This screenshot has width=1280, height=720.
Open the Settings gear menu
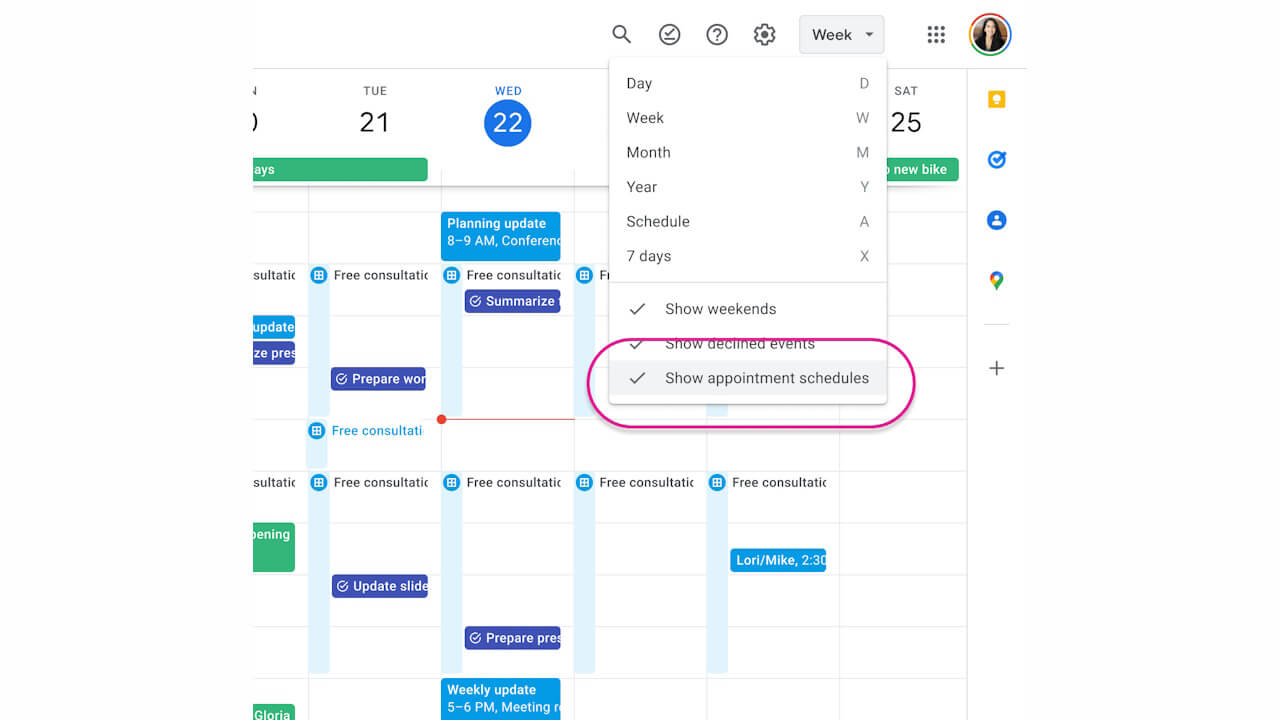point(764,33)
